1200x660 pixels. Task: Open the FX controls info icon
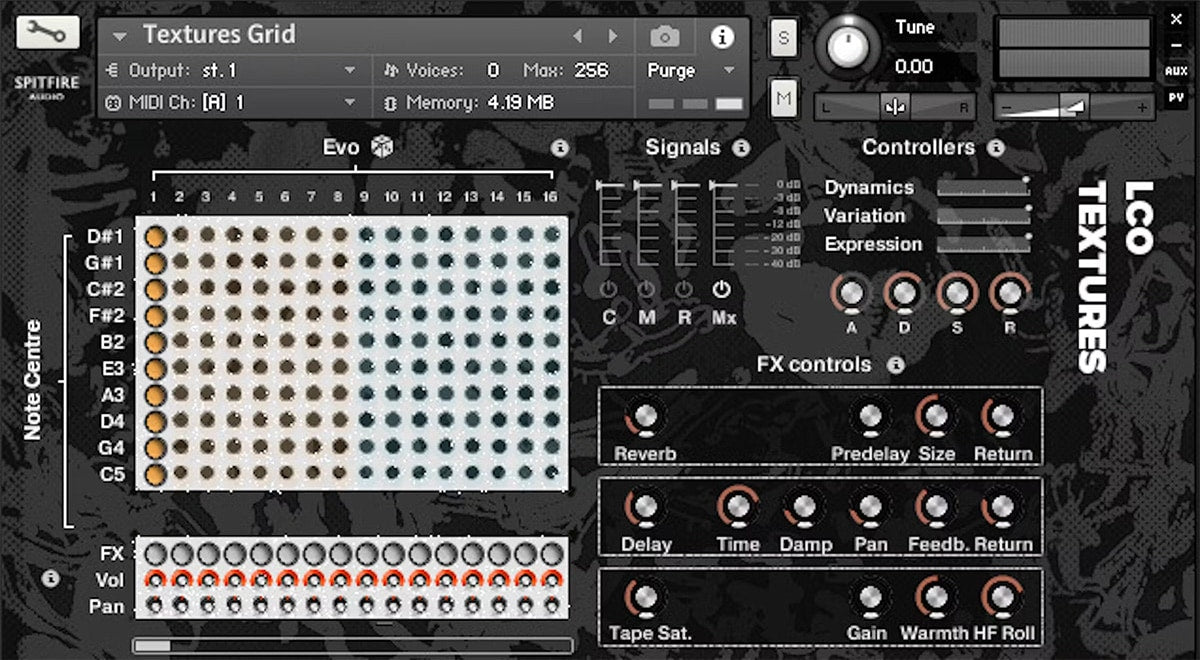[x=896, y=365]
